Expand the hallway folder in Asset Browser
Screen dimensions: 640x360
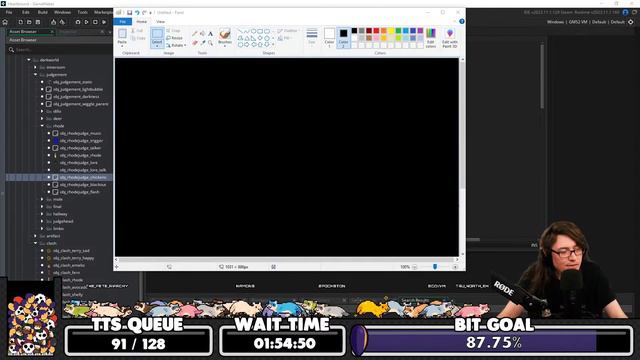[42, 214]
